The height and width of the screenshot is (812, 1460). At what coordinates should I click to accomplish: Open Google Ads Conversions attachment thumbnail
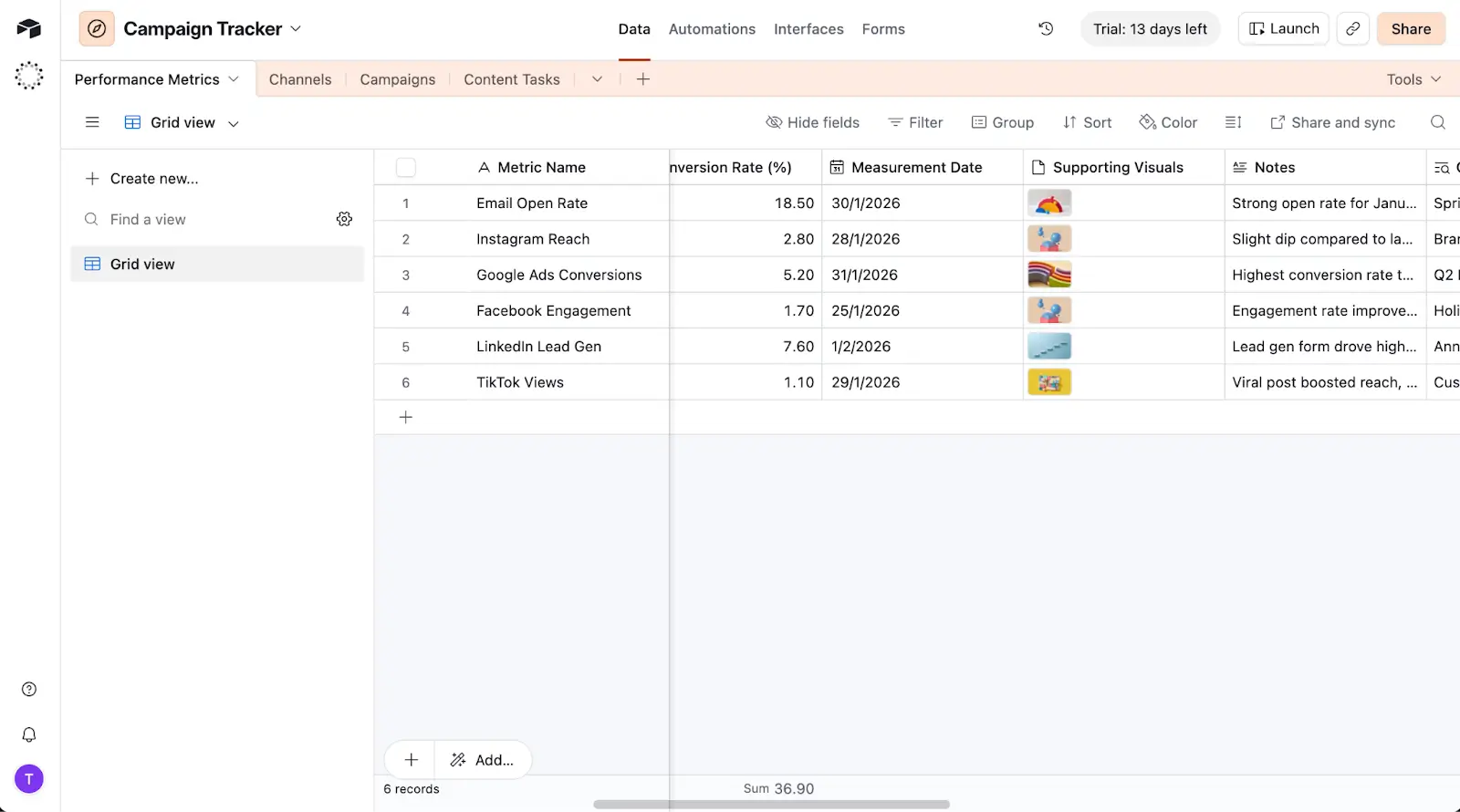coord(1049,275)
